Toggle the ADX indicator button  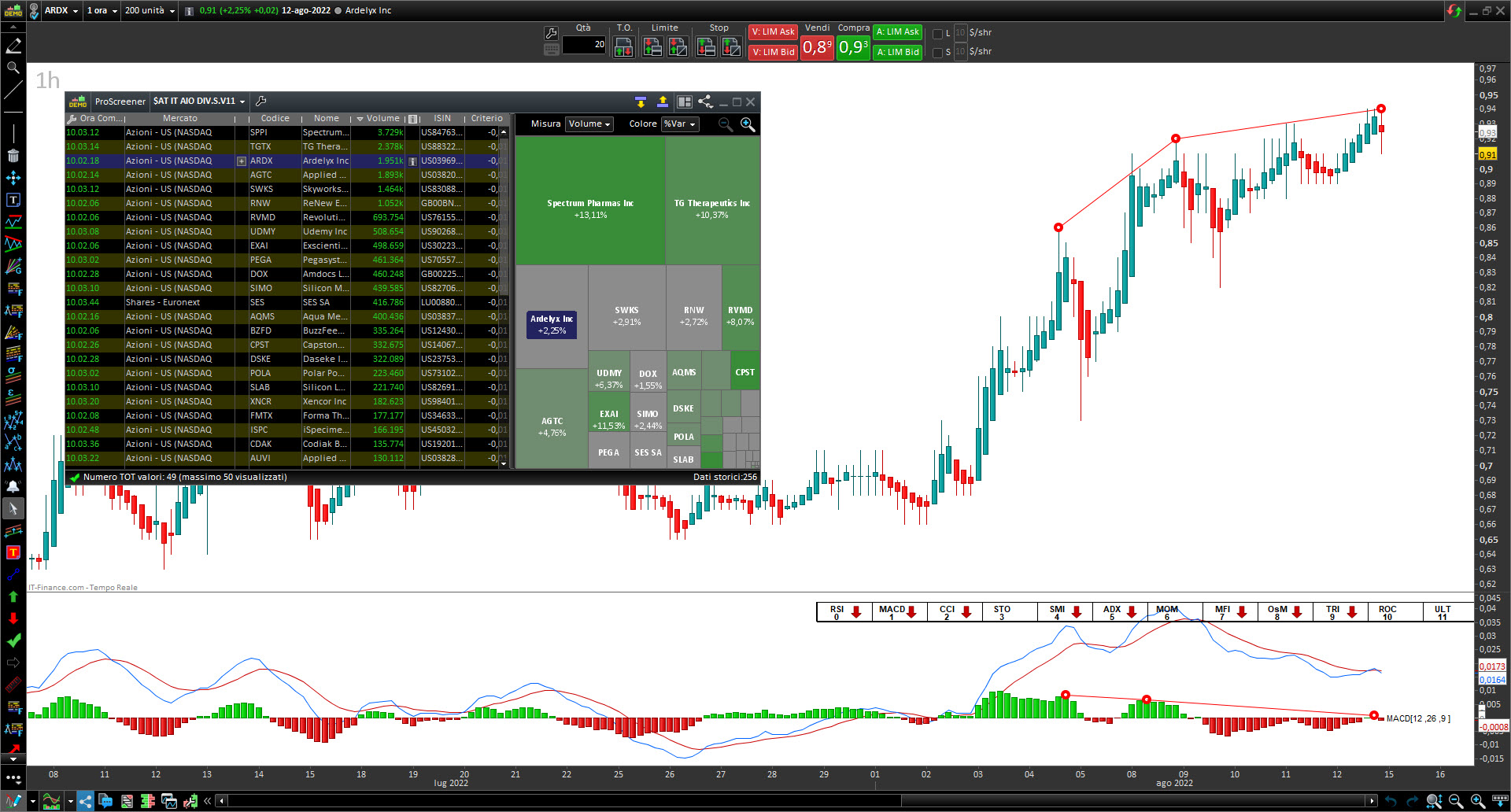[1120, 612]
